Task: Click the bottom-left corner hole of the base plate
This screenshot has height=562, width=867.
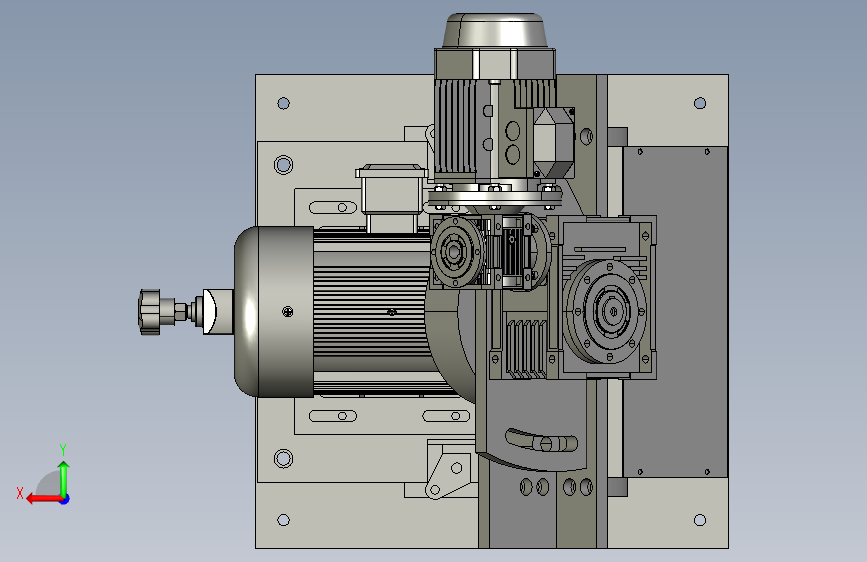Action: (284, 520)
